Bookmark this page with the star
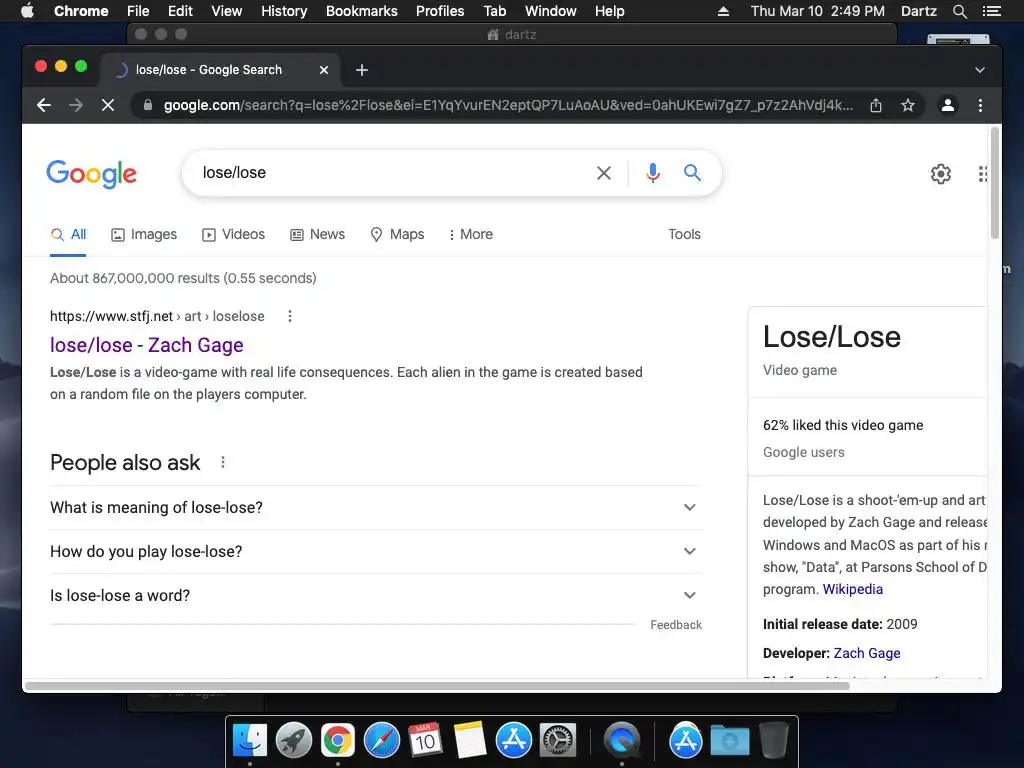The image size is (1024, 768). click(908, 105)
